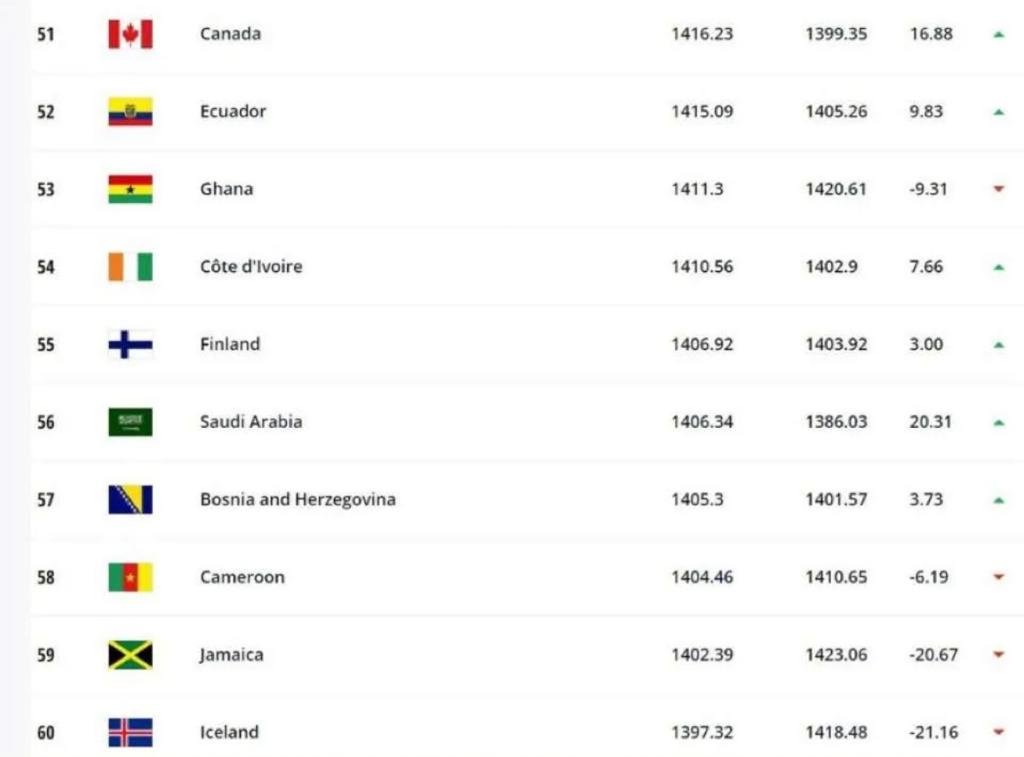
Task: Select the Ecuador flag icon
Action: (x=130, y=112)
